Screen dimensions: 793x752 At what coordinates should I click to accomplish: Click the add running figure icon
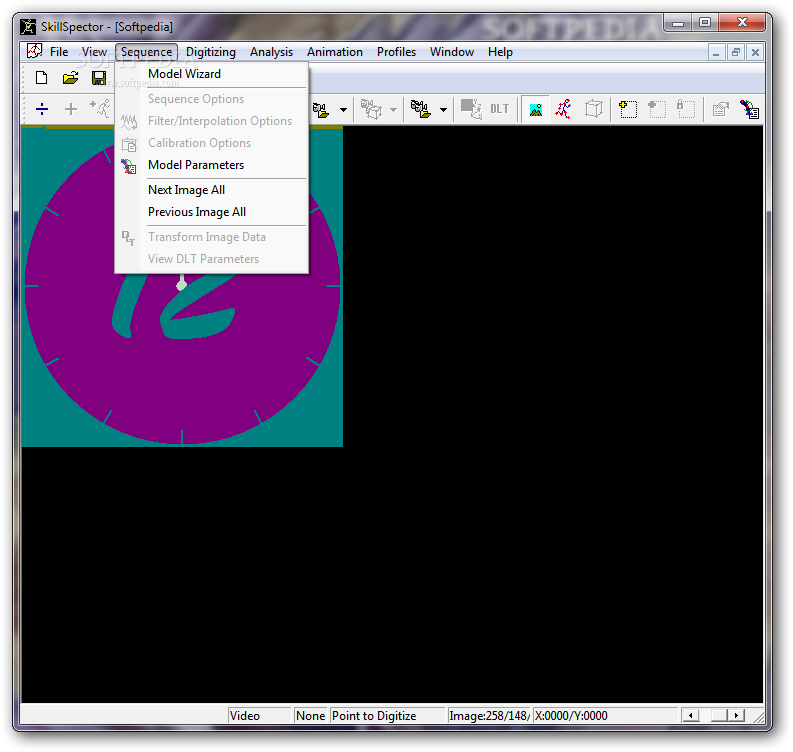(x=100, y=108)
